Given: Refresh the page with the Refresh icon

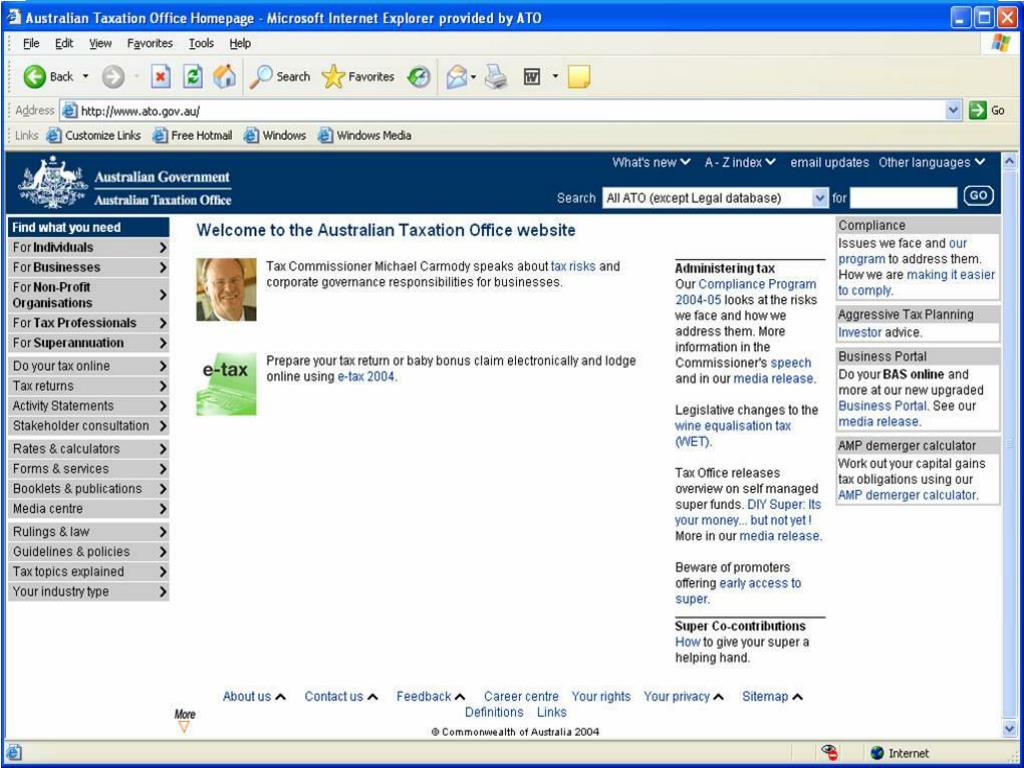Looking at the screenshot, I should [x=192, y=76].
